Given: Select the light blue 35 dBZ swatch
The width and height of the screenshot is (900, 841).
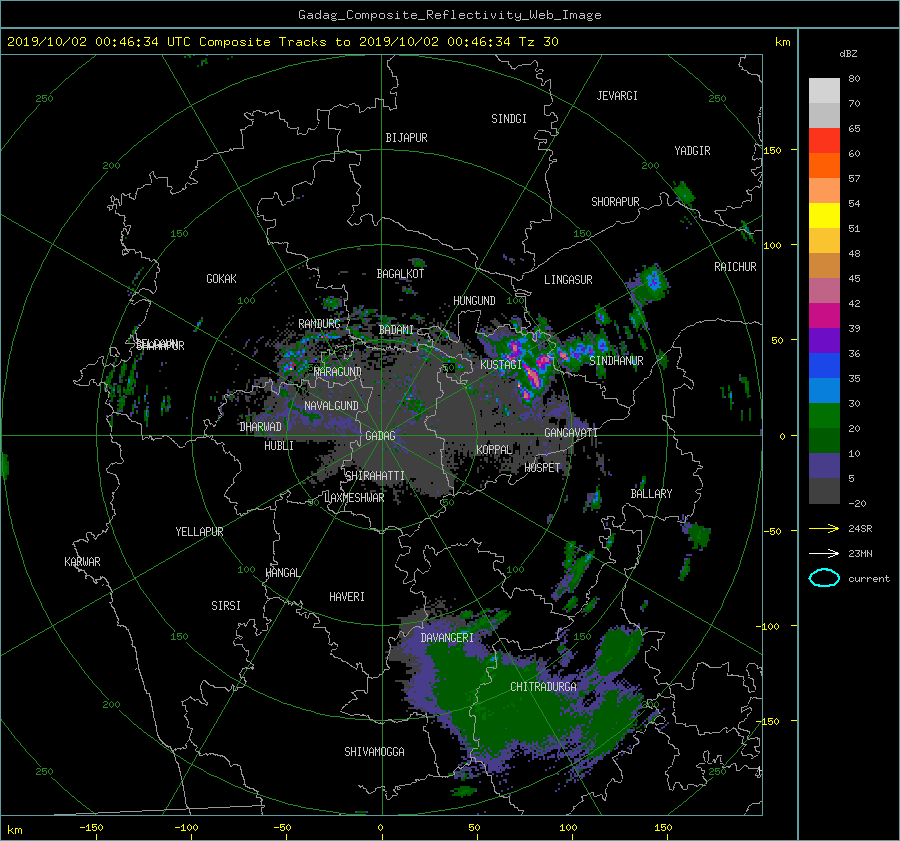Looking at the screenshot, I should click(x=824, y=390).
